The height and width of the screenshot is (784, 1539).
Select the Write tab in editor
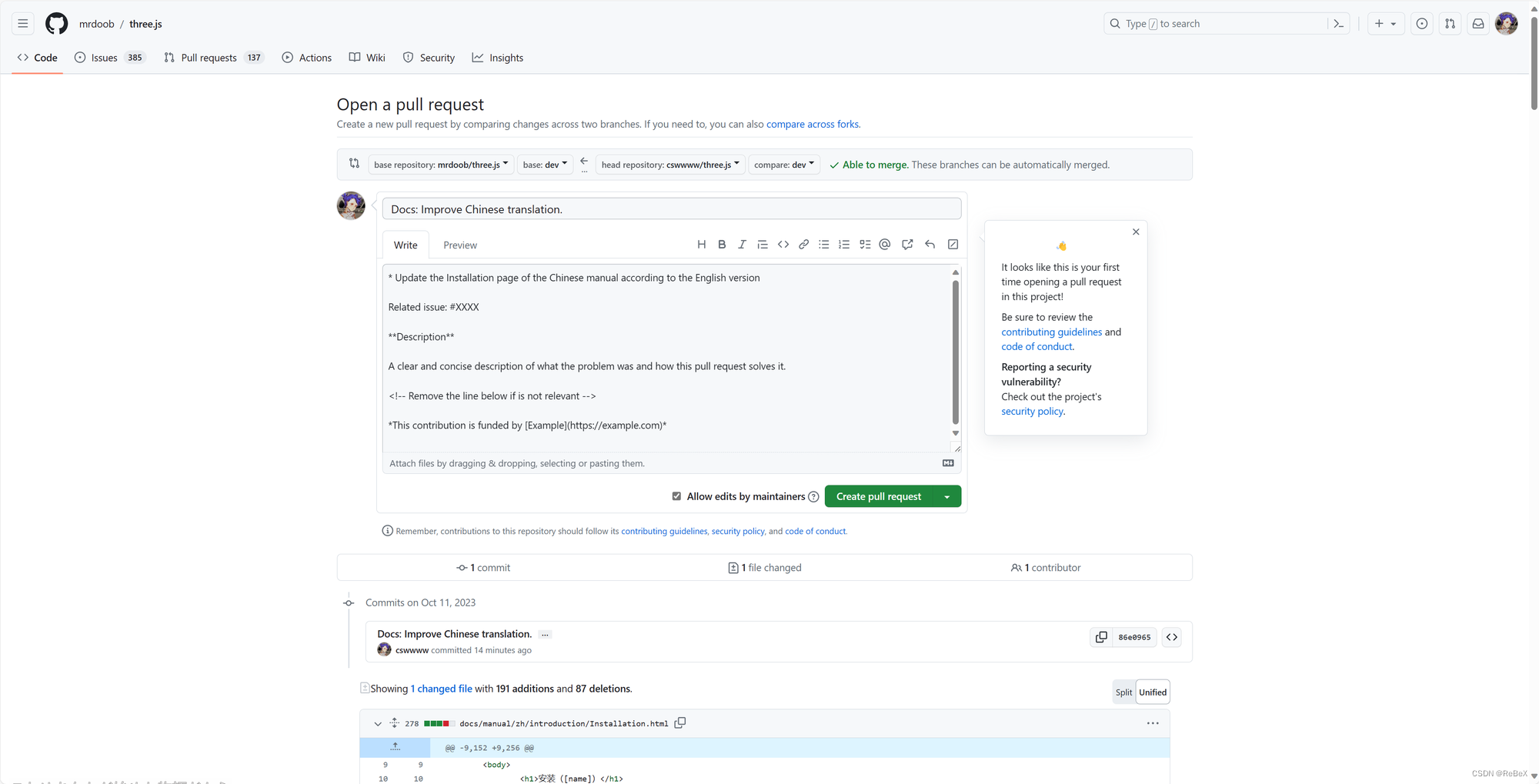point(406,245)
